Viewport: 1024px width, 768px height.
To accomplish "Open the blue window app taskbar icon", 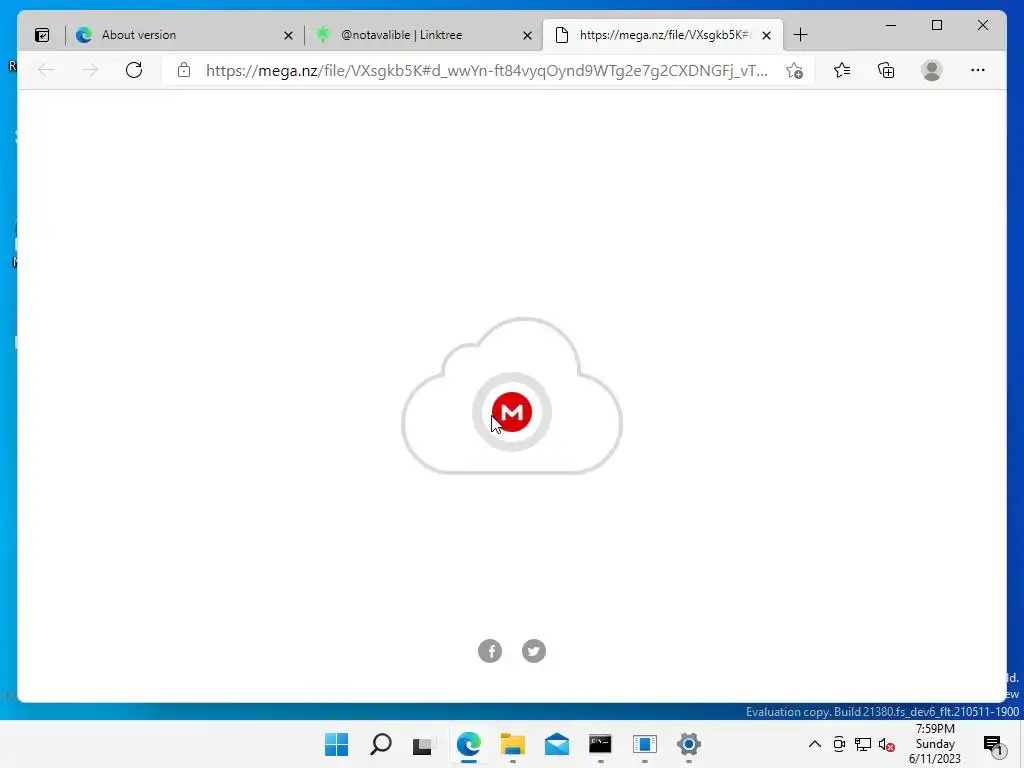I will tap(645, 744).
